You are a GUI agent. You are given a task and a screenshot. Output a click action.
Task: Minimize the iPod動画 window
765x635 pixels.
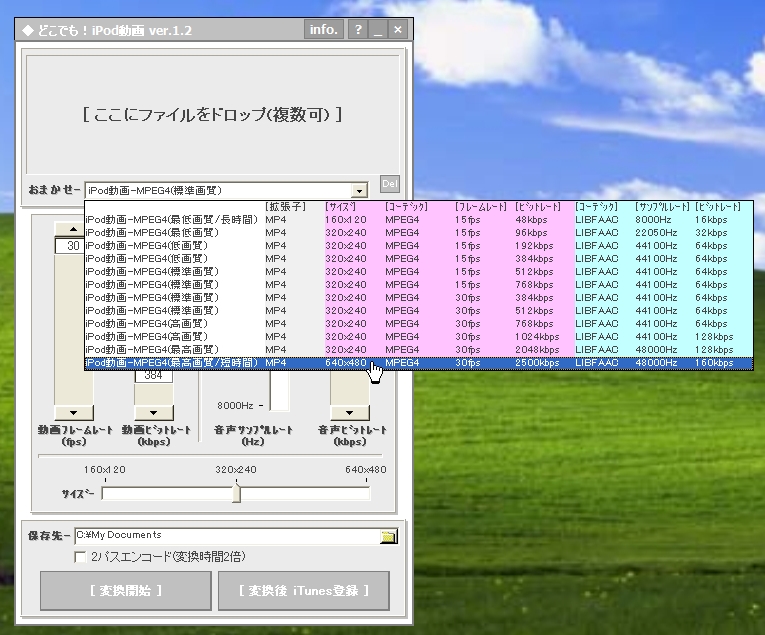[378, 30]
